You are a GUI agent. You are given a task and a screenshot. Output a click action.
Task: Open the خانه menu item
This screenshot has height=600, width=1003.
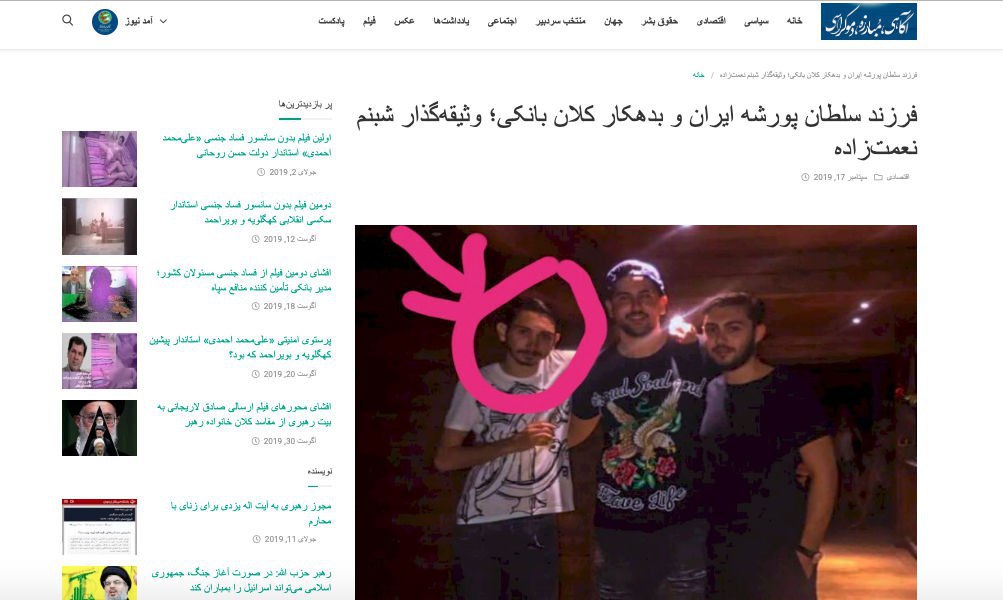click(x=794, y=21)
